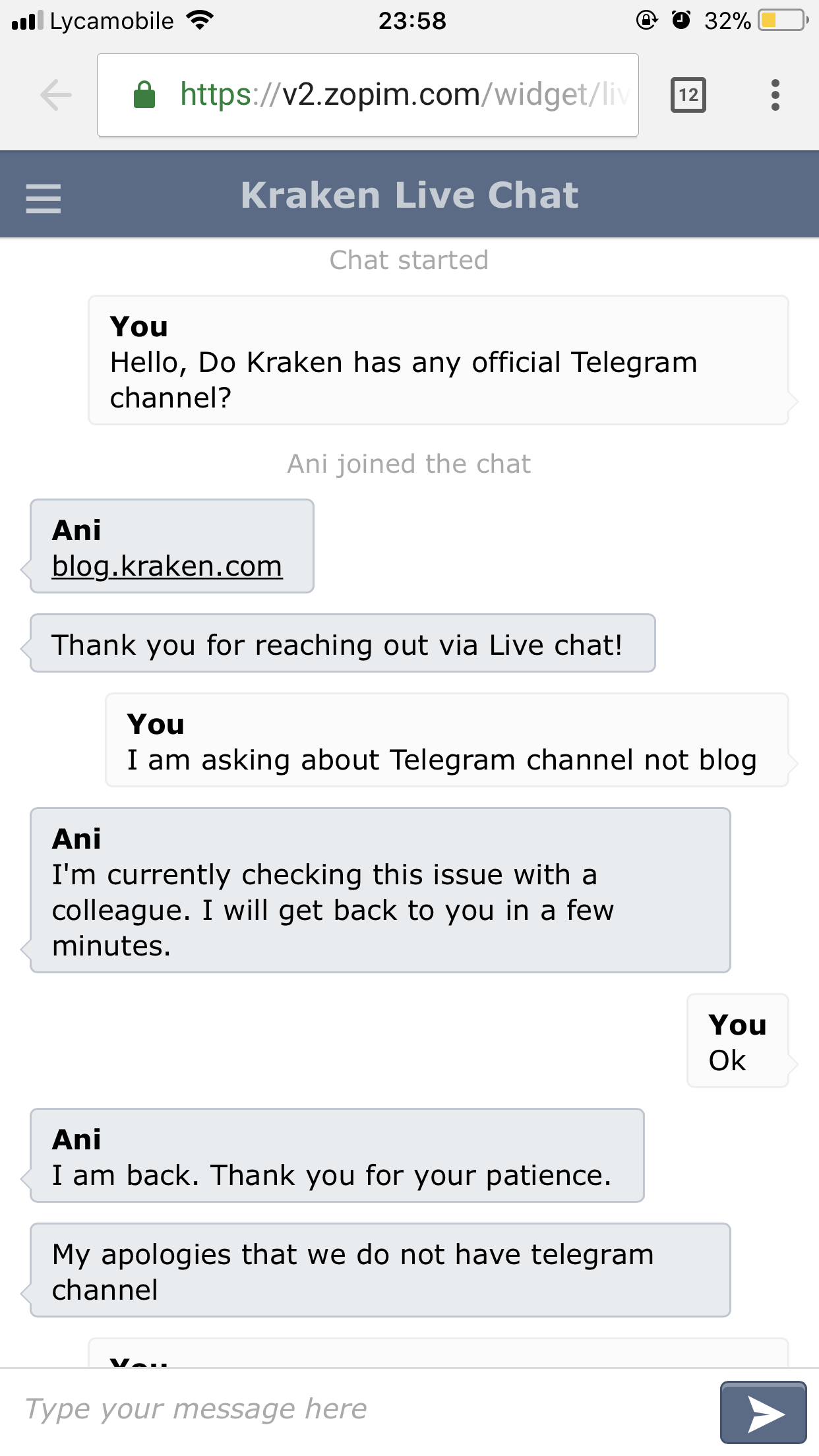The height and width of the screenshot is (1456, 819).
Task: Tap the 'do not have telegram channel' message
Action: click(380, 1270)
